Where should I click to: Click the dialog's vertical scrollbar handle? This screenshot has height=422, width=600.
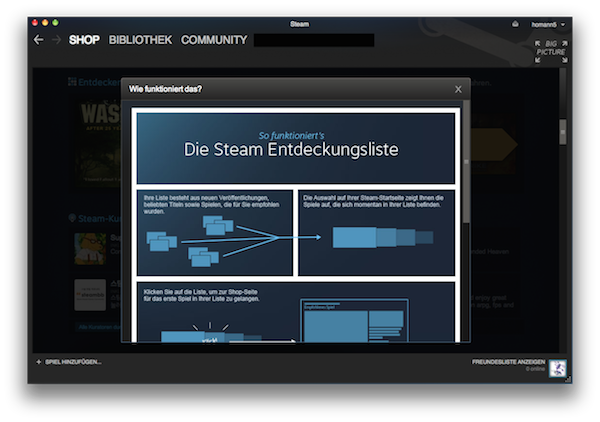[466, 161]
